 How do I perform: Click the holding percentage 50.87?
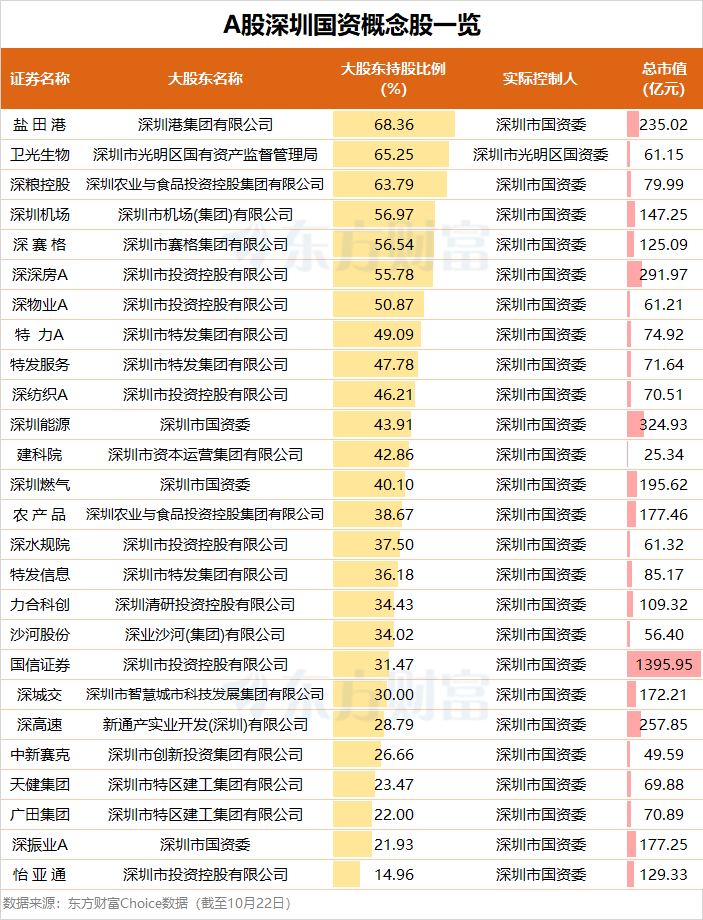(394, 305)
